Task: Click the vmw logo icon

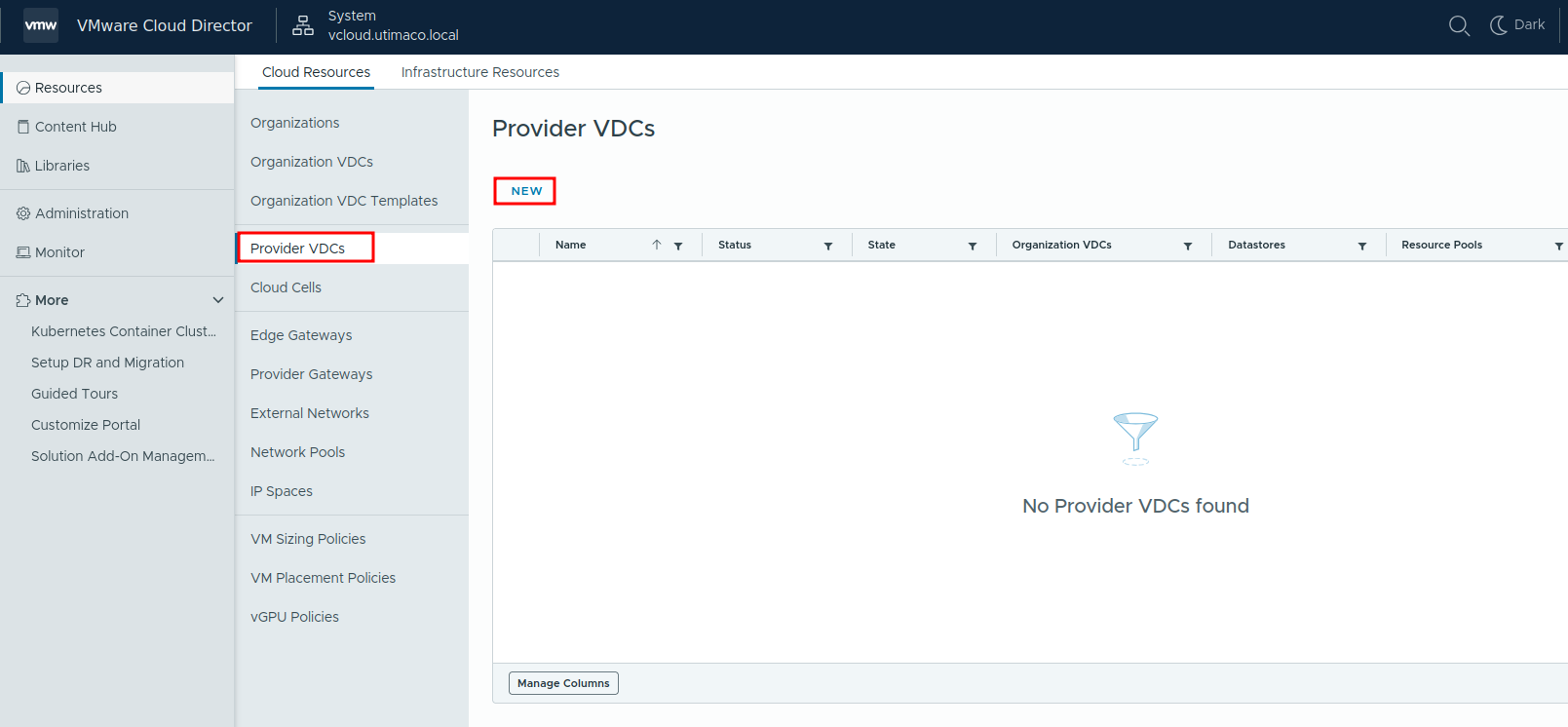Action: click(x=41, y=25)
